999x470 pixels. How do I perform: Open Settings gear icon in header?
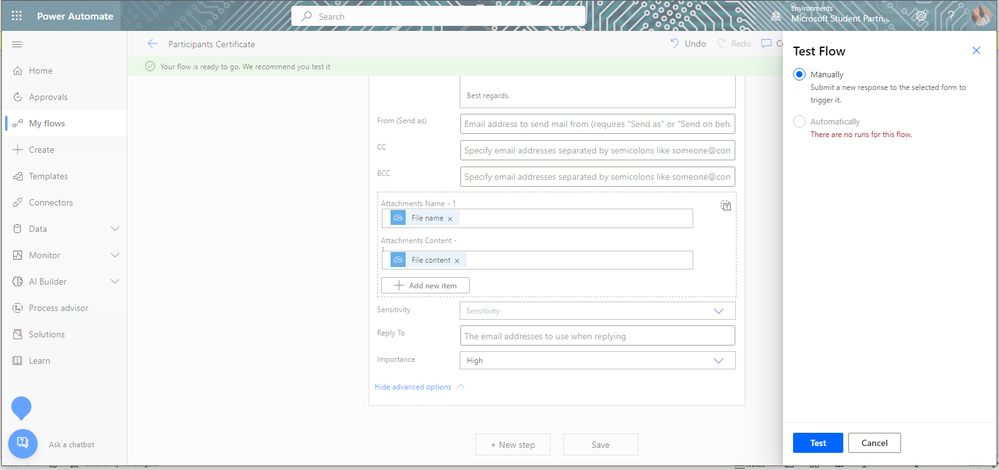(921, 16)
